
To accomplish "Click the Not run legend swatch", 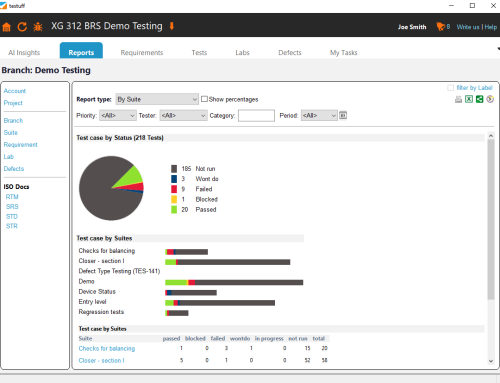I will pos(174,169).
